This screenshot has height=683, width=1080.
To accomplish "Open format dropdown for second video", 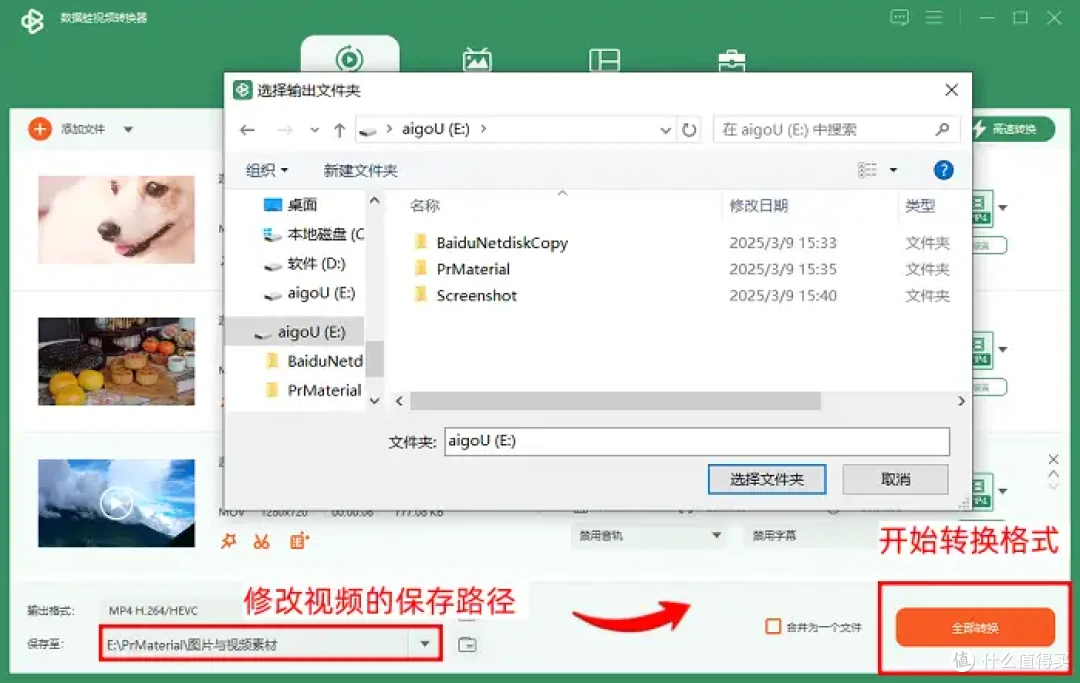I will (x=1003, y=349).
